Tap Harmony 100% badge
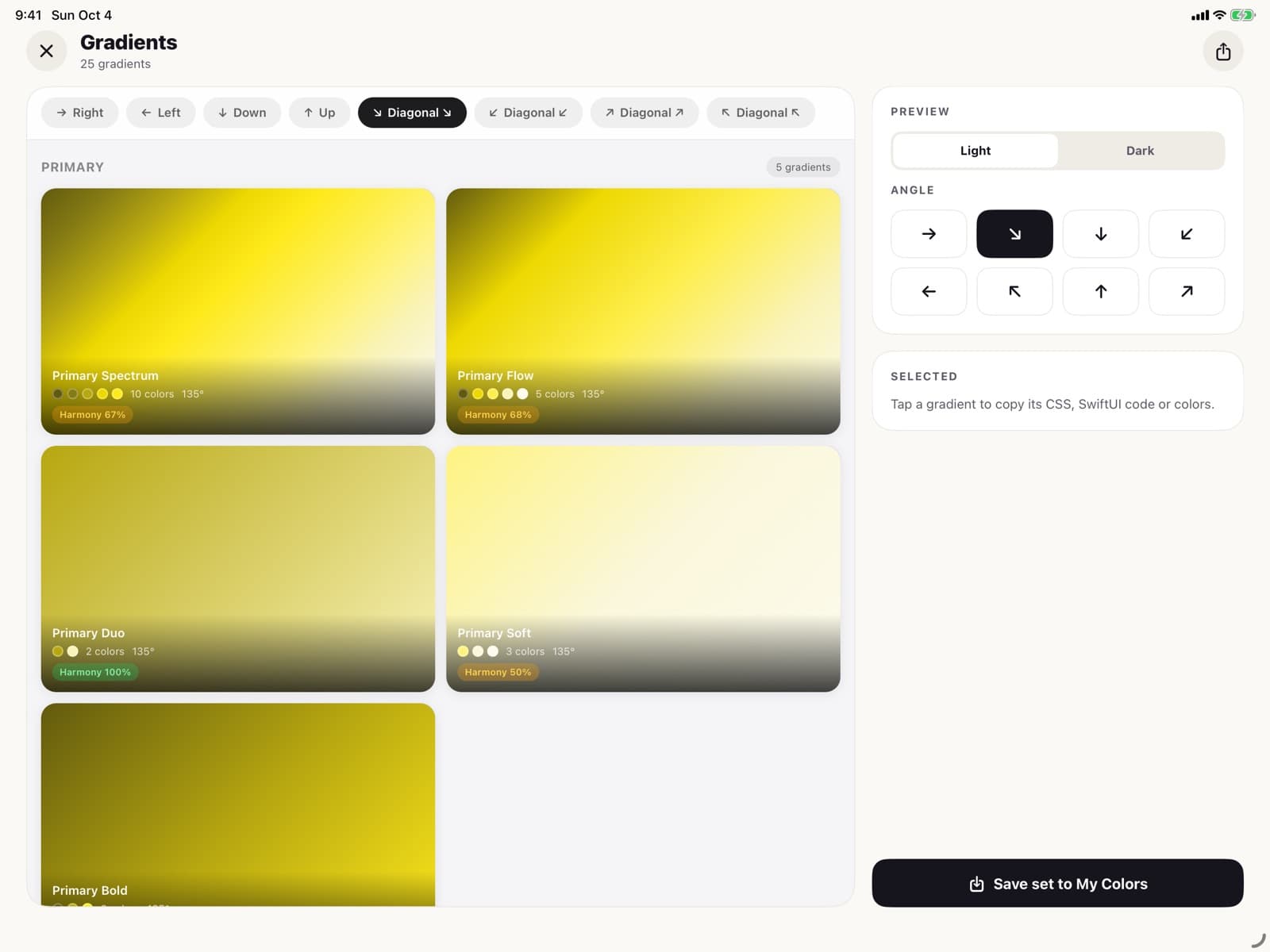1270x952 pixels. click(95, 672)
